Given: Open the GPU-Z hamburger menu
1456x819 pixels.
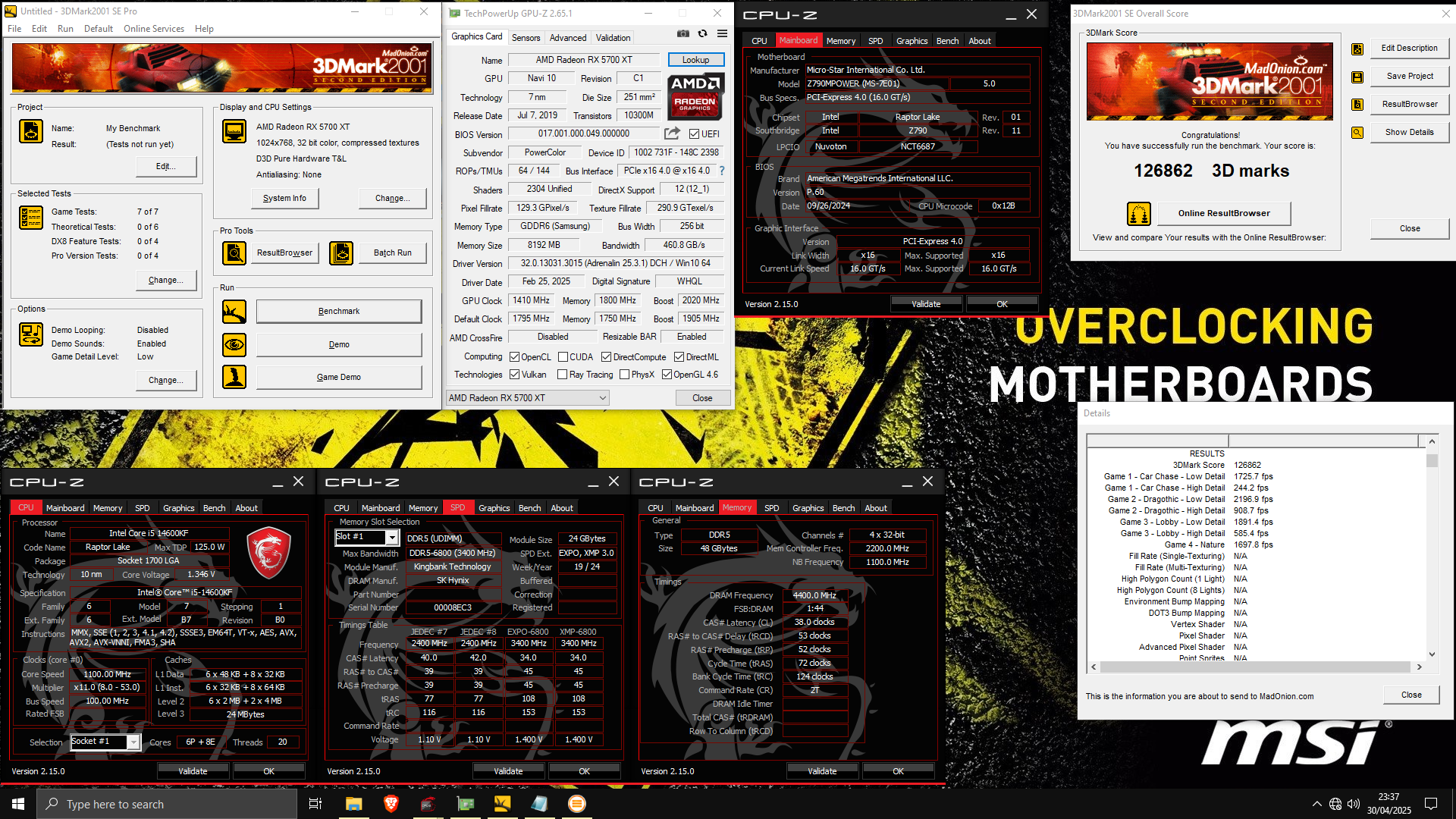Looking at the screenshot, I should tap(723, 34).
